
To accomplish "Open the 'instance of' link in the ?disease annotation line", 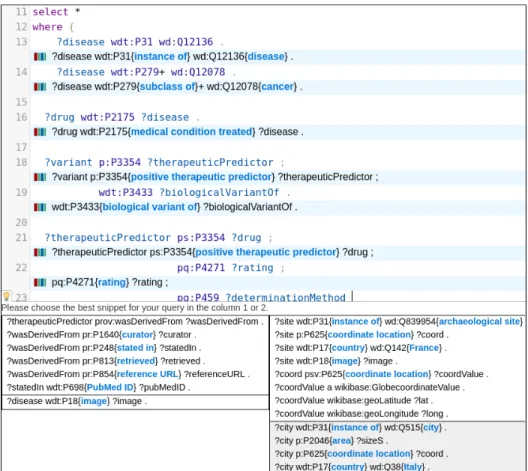I will coord(161,56).
